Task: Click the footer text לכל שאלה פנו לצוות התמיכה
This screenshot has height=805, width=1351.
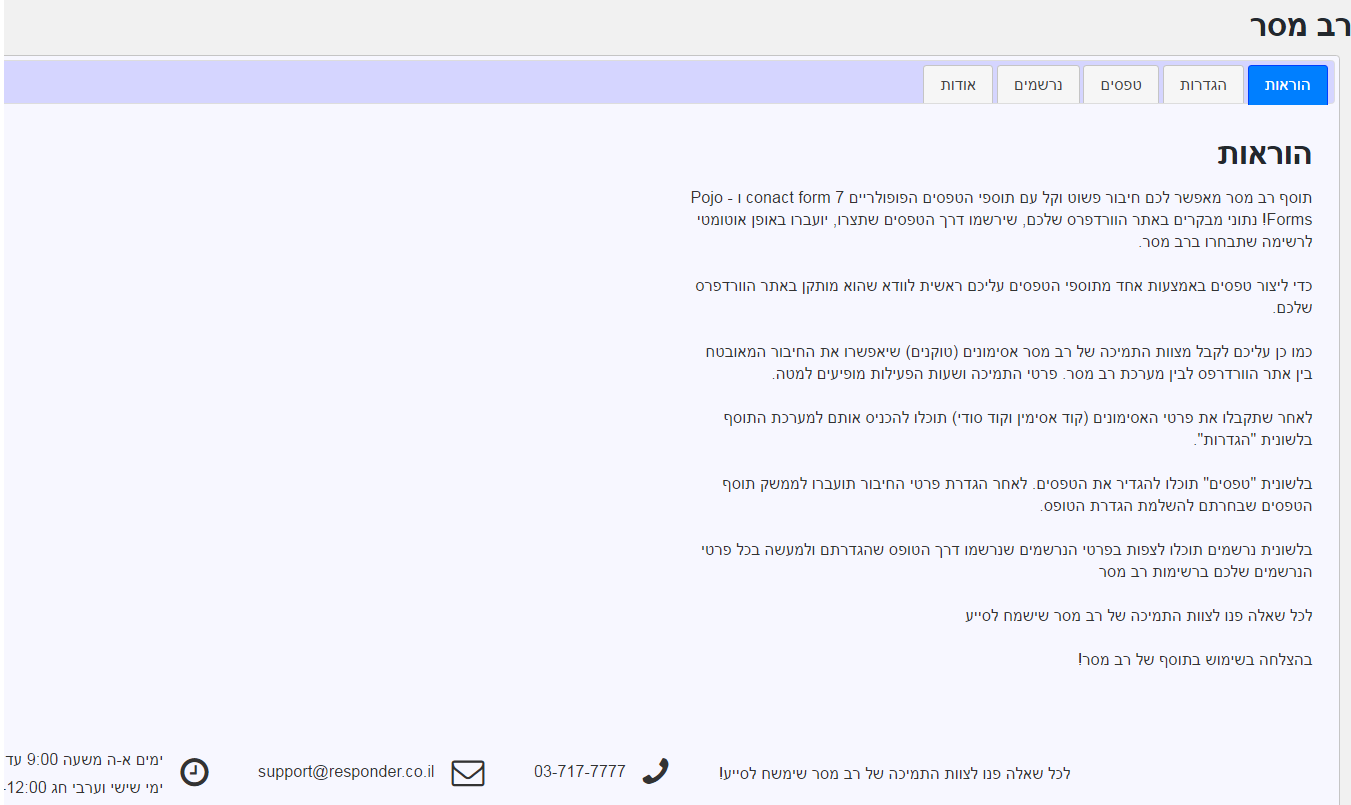Action: pos(895,774)
